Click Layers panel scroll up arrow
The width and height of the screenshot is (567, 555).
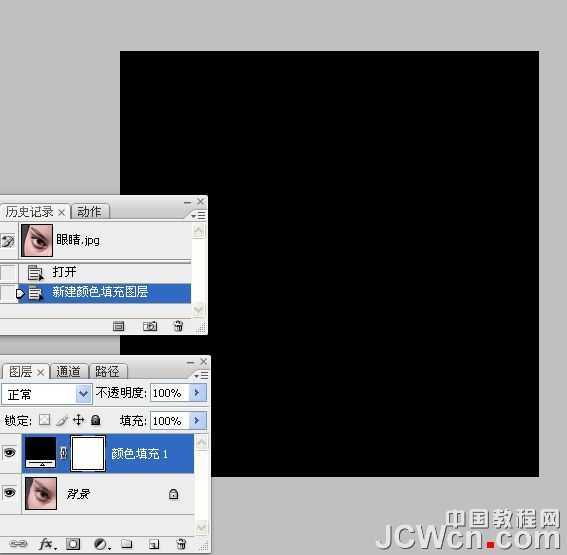point(201,442)
